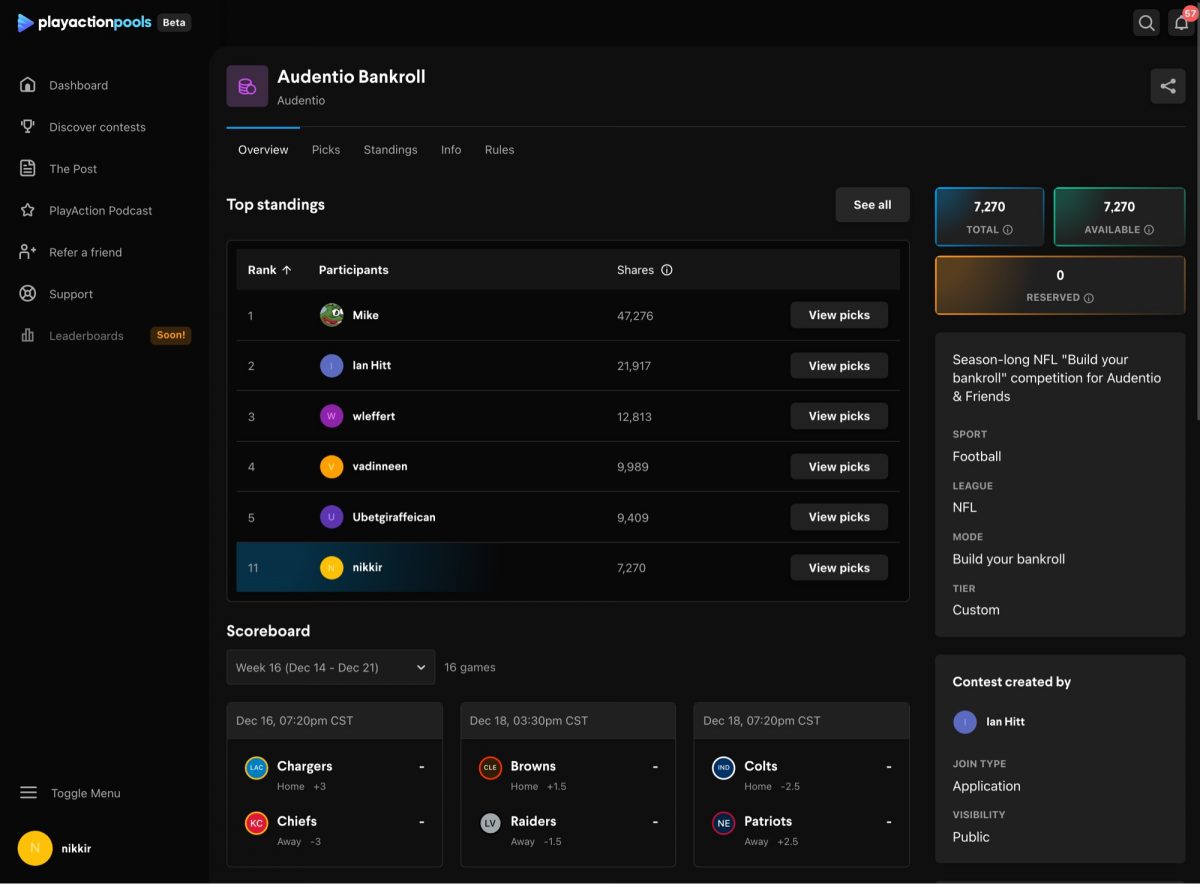Image resolution: width=1200 pixels, height=884 pixels.
Task: Click the Beta badge
Action: coord(174,22)
